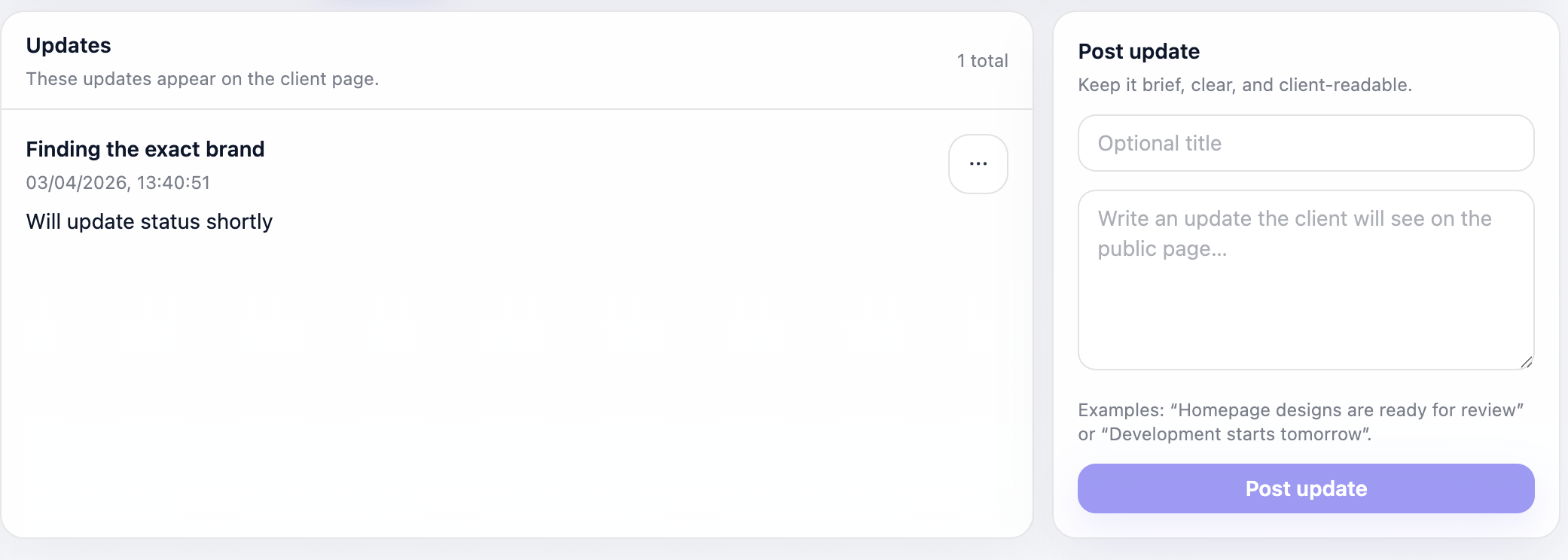
Task: Select the "Finding the exact brand" update title
Action: 145,149
